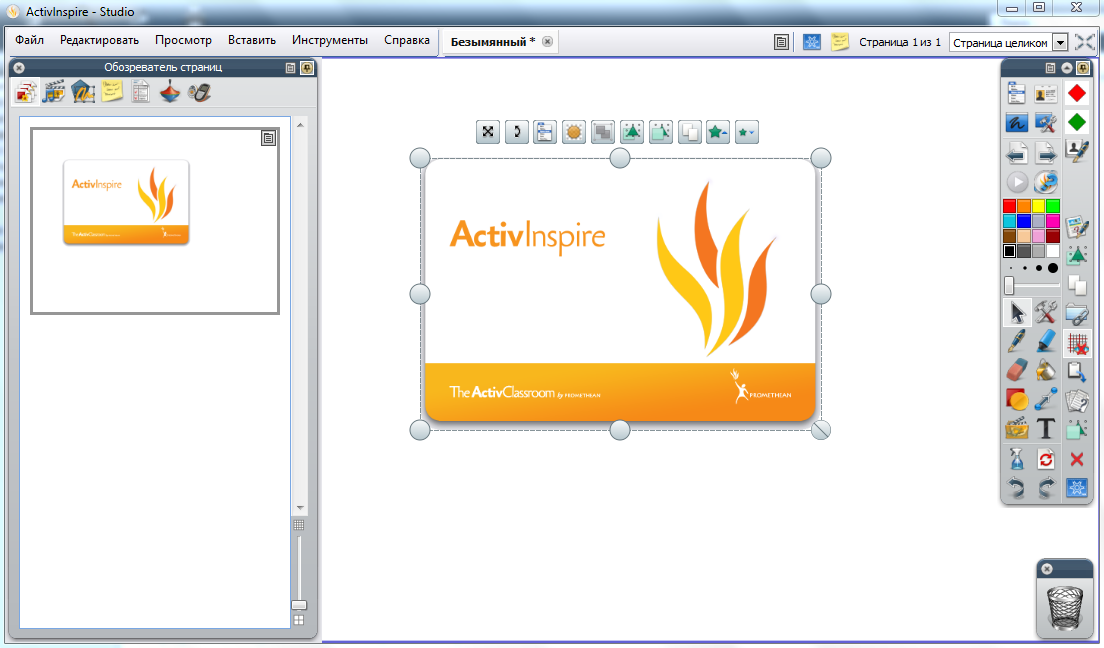1104x648 pixels.
Task: Toggle the blue snowflake icon in menu bar
Action: pos(812,42)
